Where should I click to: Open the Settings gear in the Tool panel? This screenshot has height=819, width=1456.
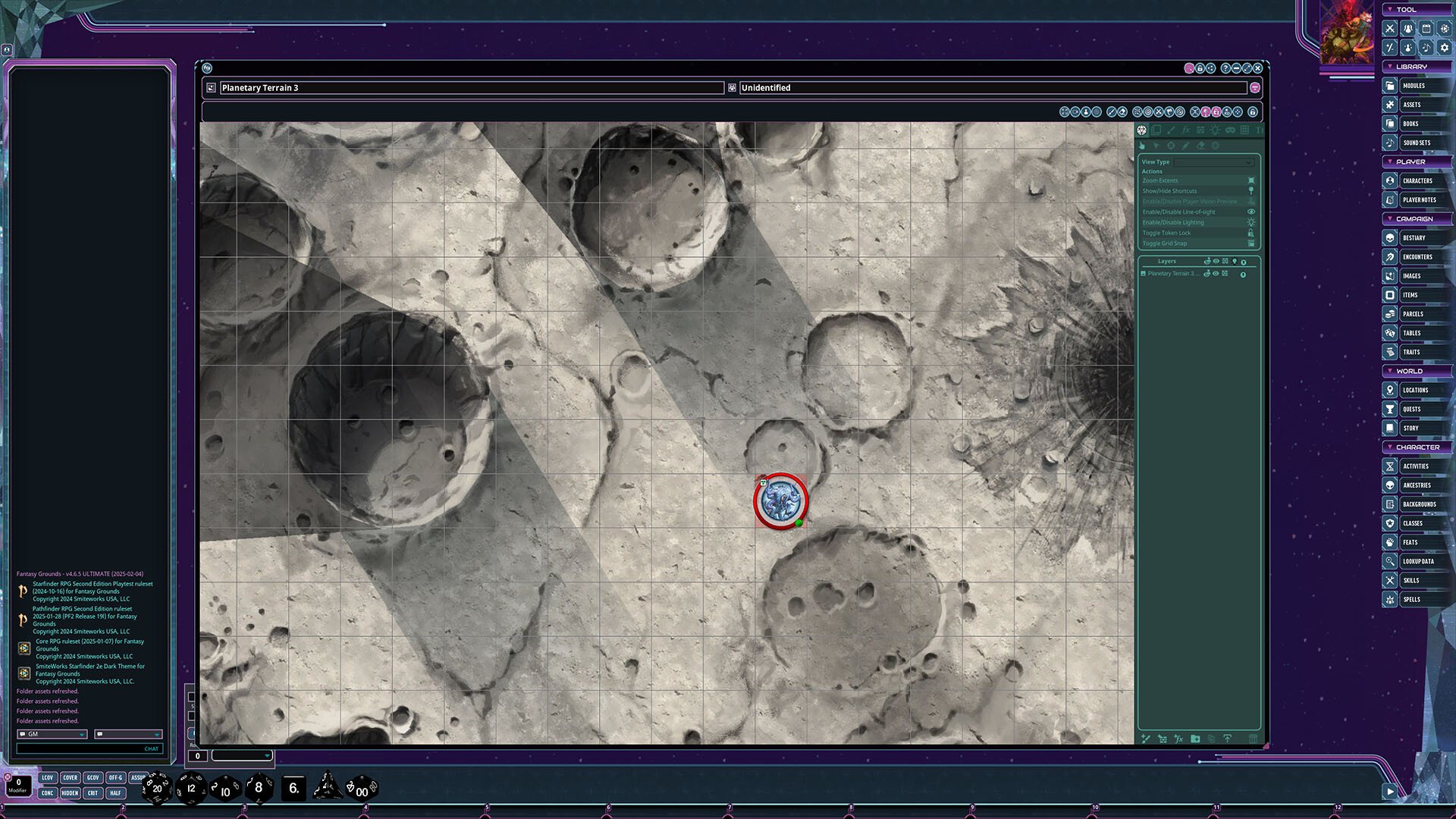tap(1445, 47)
